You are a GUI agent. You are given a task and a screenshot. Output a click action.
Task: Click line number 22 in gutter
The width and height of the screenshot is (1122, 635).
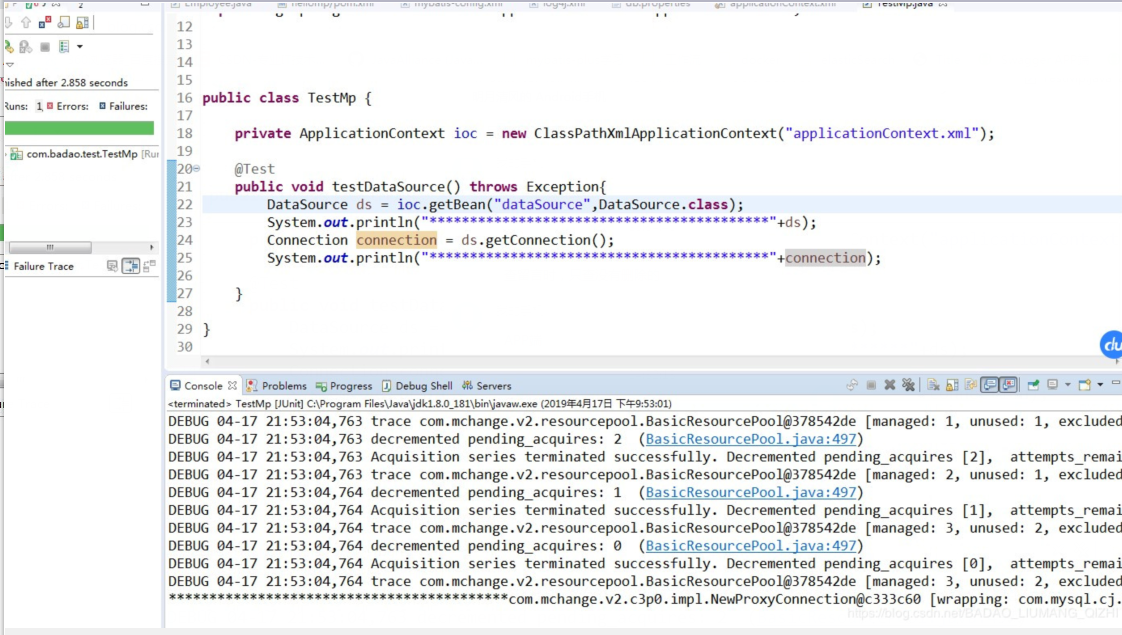[x=185, y=205]
